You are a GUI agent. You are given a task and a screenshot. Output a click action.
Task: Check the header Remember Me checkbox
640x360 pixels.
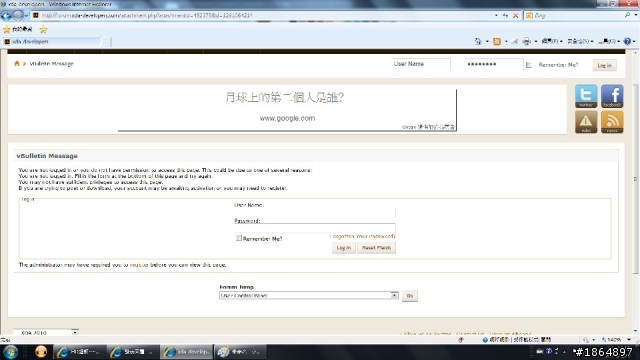pos(529,65)
